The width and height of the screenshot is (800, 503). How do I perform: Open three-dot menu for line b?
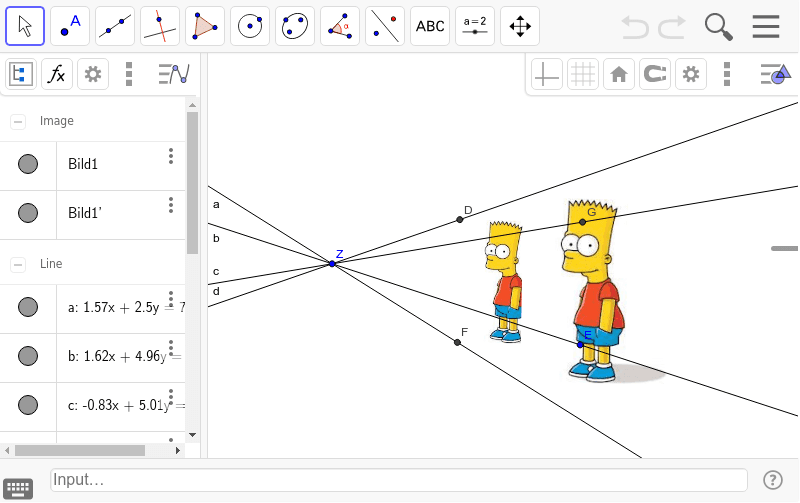[x=171, y=348]
